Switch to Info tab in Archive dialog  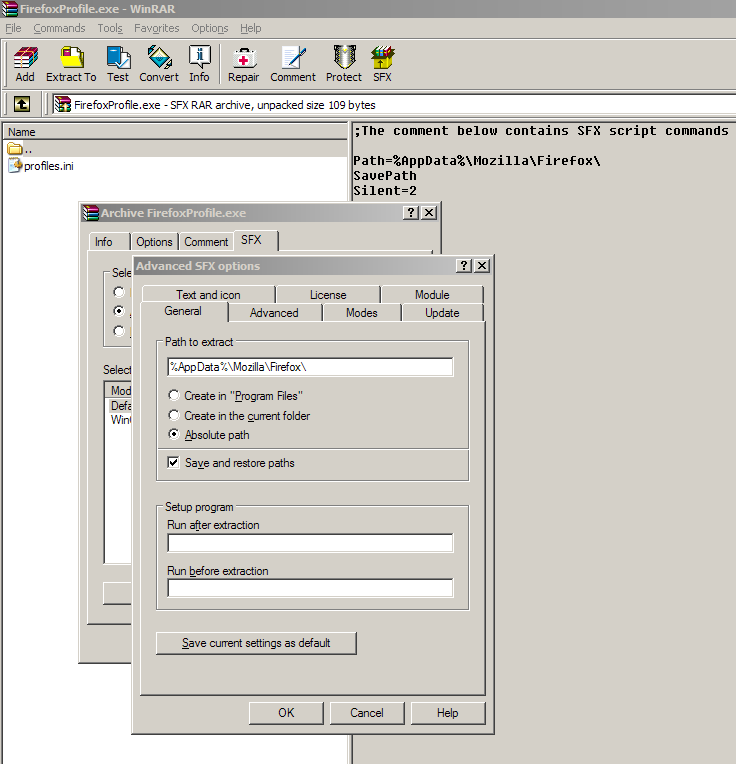(x=109, y=242)
